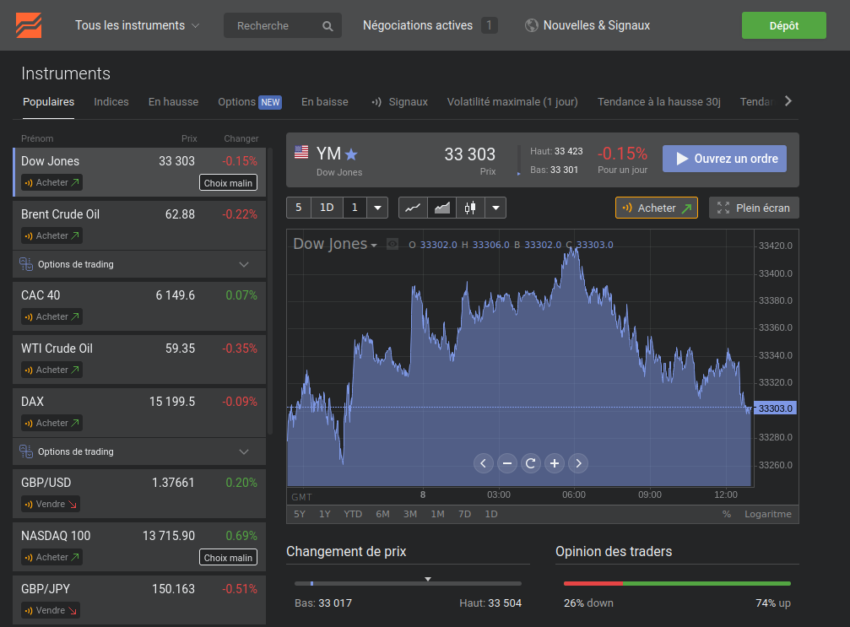Open the search magnifier in Recherche field

[327, 25]
